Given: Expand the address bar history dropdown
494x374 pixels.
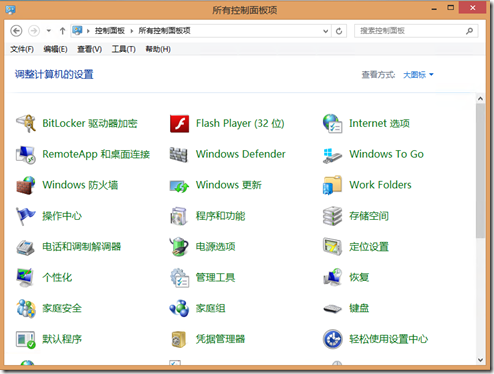Looking at the screenshot, I should pyautogui.click(x=326, y=31).
